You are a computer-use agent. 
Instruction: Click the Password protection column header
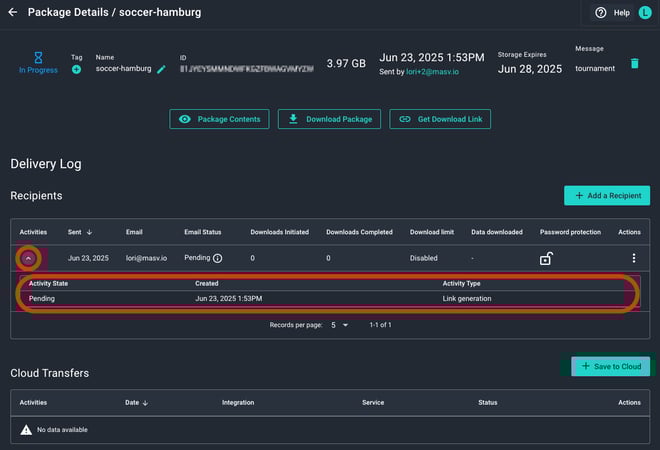pos(570,232)
